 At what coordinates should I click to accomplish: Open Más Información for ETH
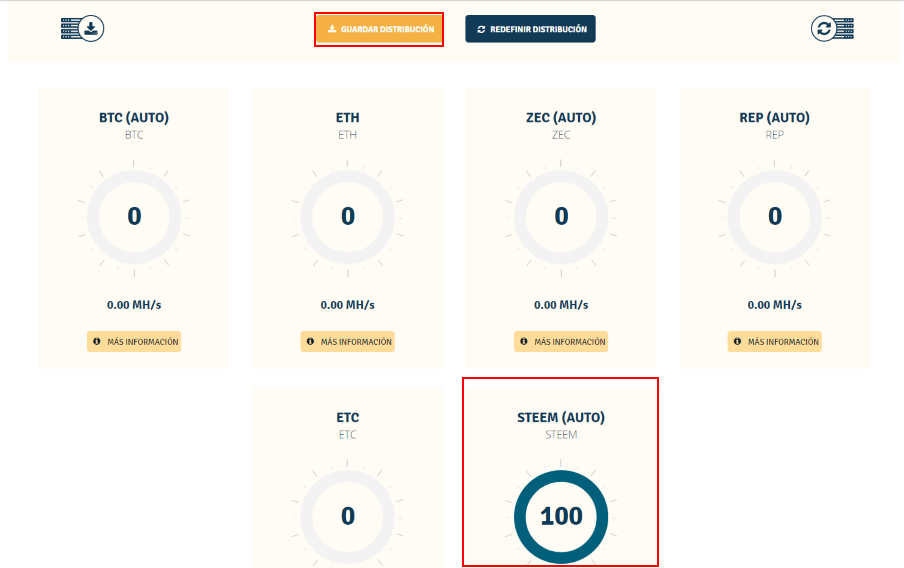(x=348, y=341)
